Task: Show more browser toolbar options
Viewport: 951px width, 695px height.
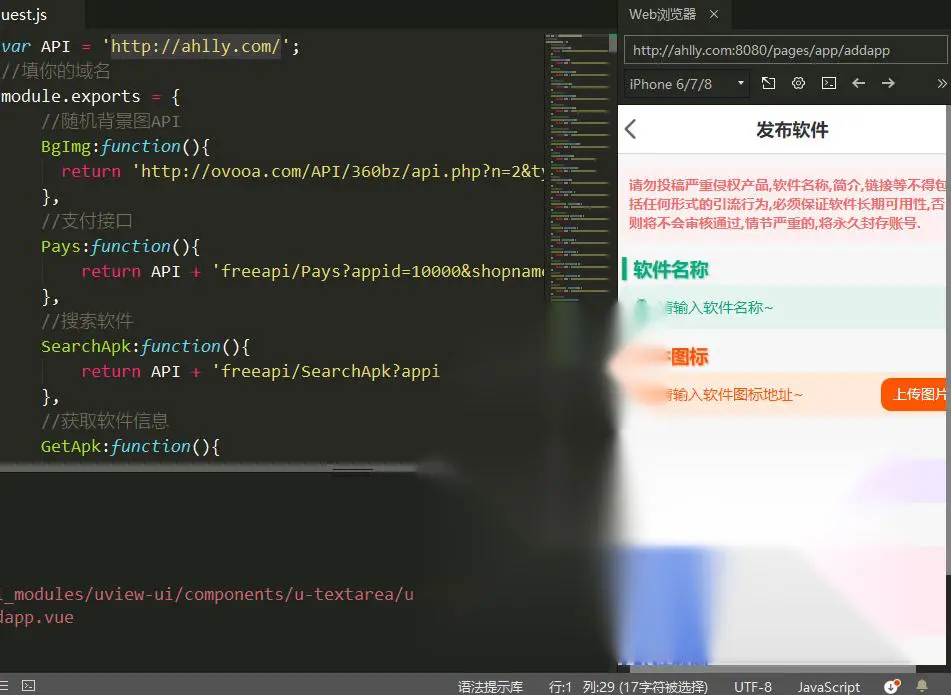Action: [x=941, y=83]
